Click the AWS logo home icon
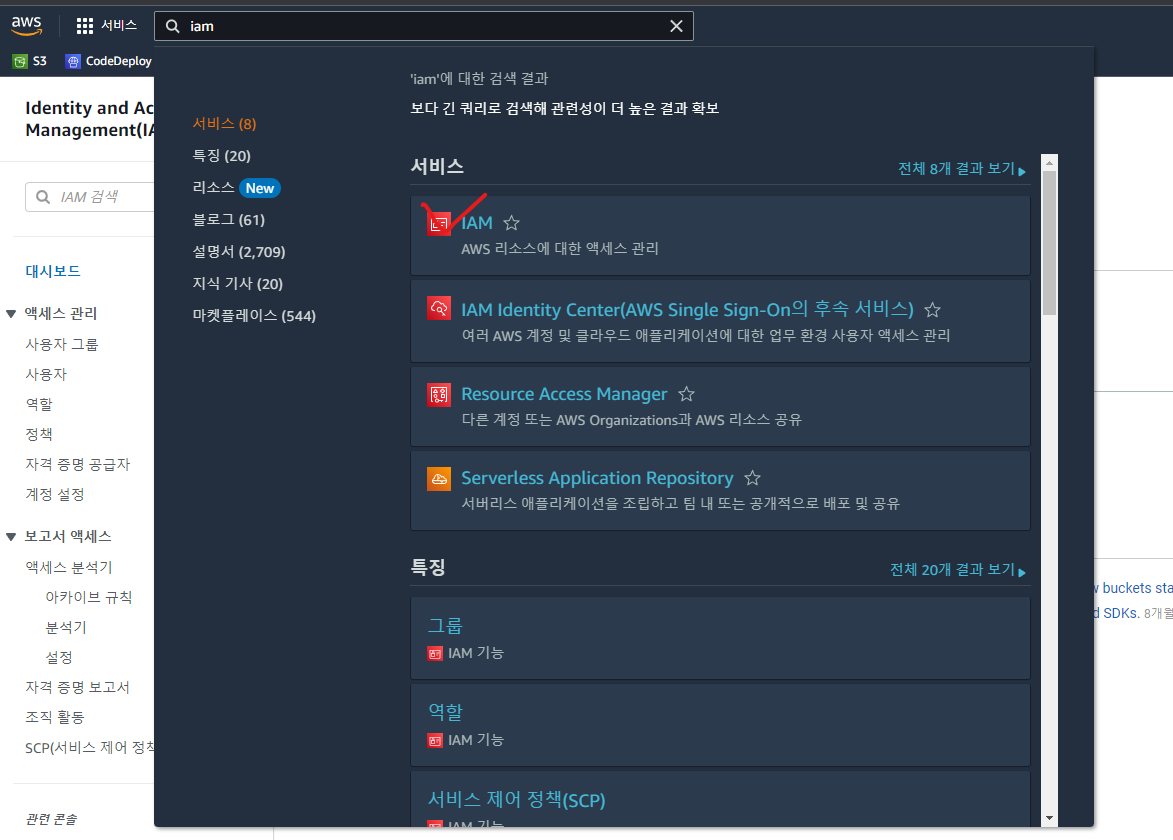The width and height of the screenshot is (1173, 840). 26,25
